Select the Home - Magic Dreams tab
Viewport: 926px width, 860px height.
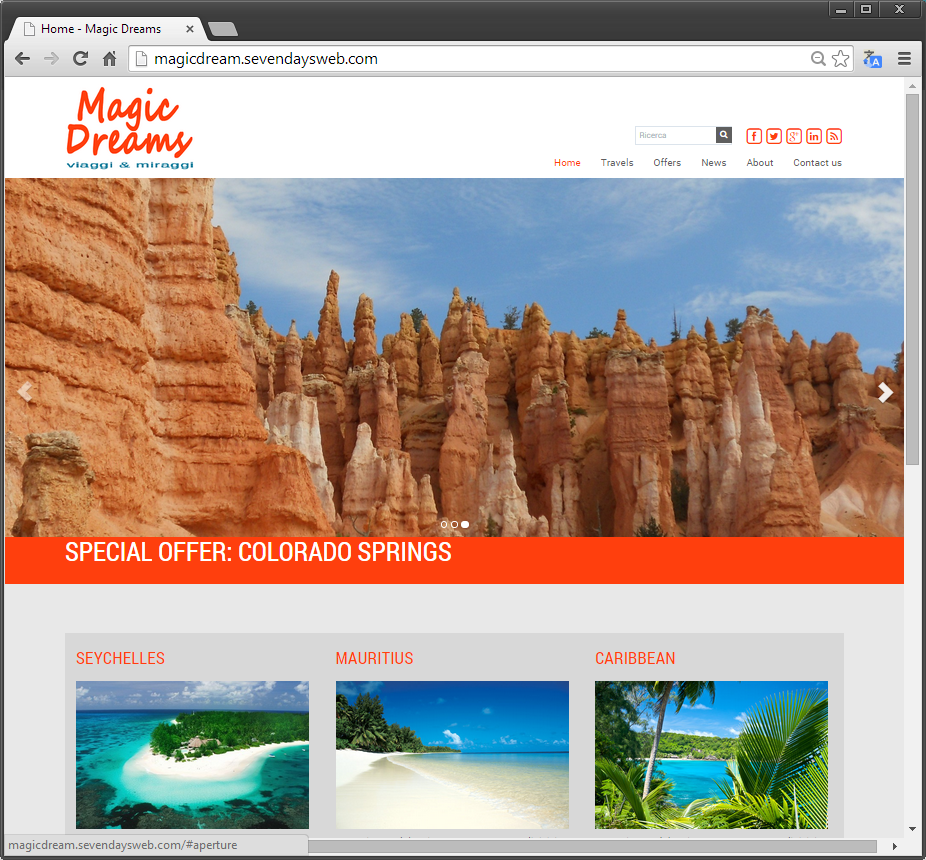coord(109,29)
